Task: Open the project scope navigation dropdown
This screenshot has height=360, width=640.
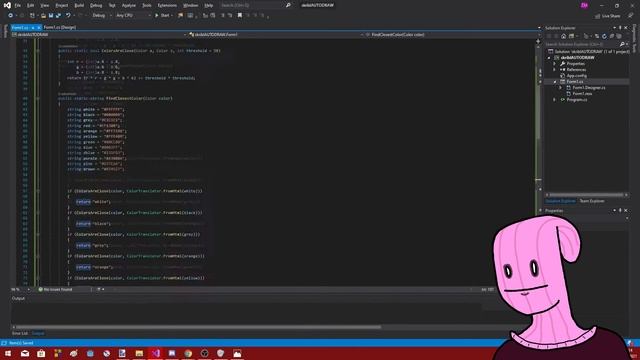Action: pos(99,35)
